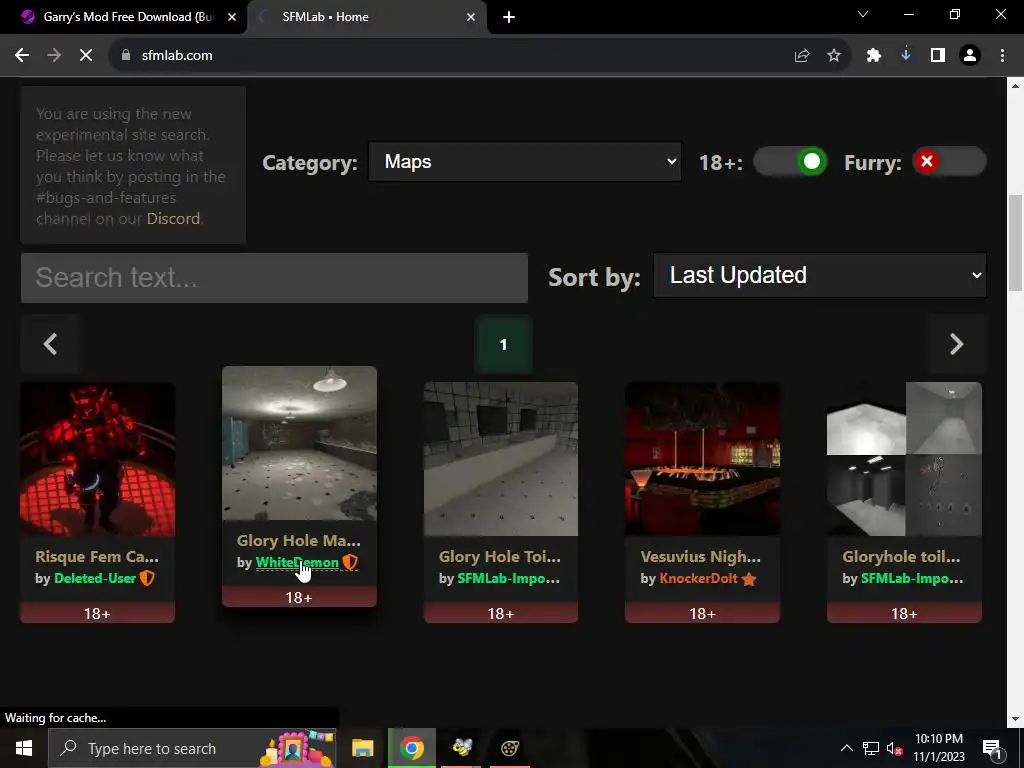Open the Extensions puzzle icon
Screen dimensions: 1024x768
coord(874,56)
